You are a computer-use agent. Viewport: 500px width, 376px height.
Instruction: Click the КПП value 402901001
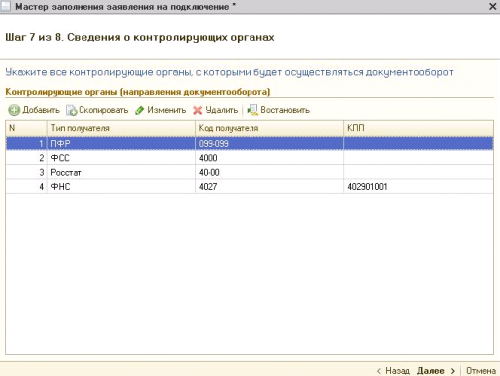(x=367, y=187)
